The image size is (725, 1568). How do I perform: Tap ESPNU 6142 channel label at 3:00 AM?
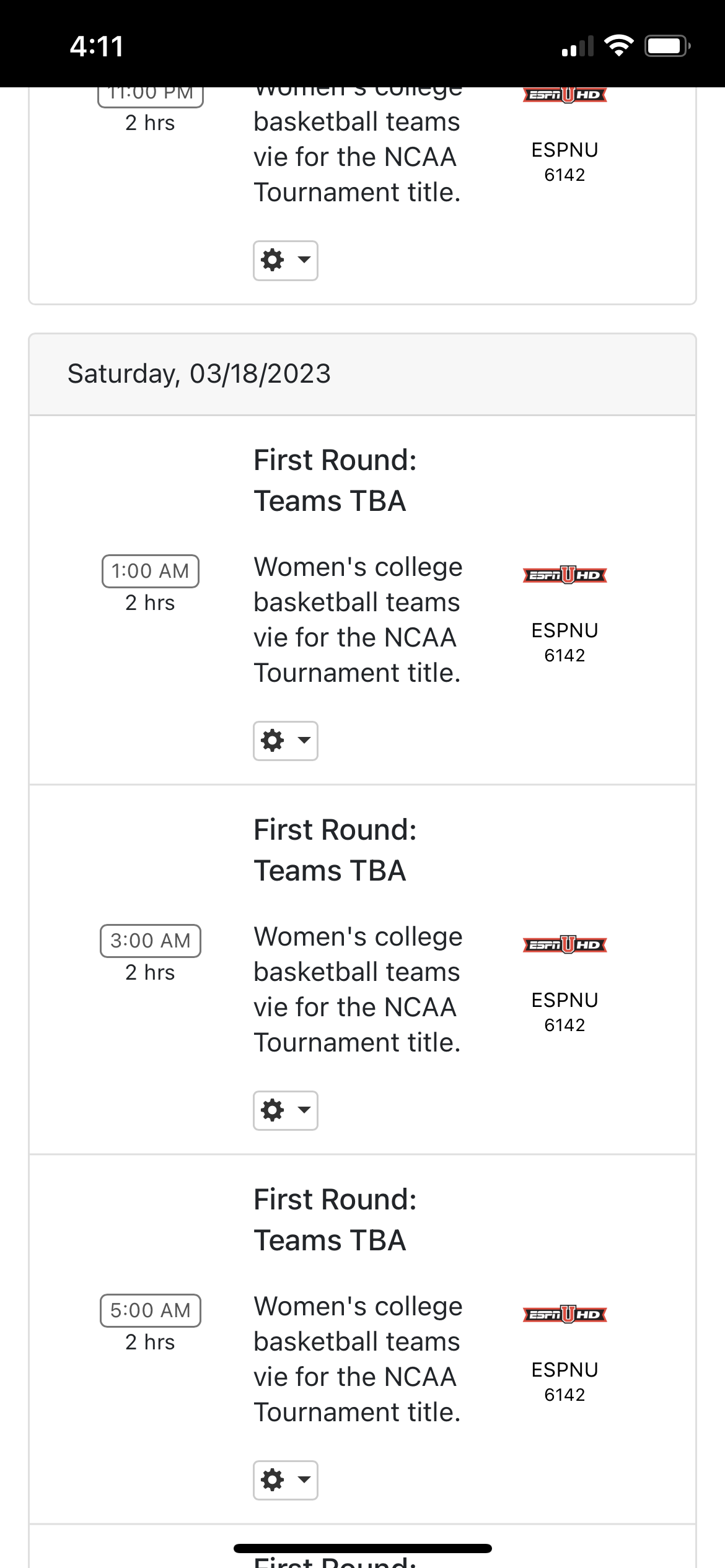(565, 1012)
